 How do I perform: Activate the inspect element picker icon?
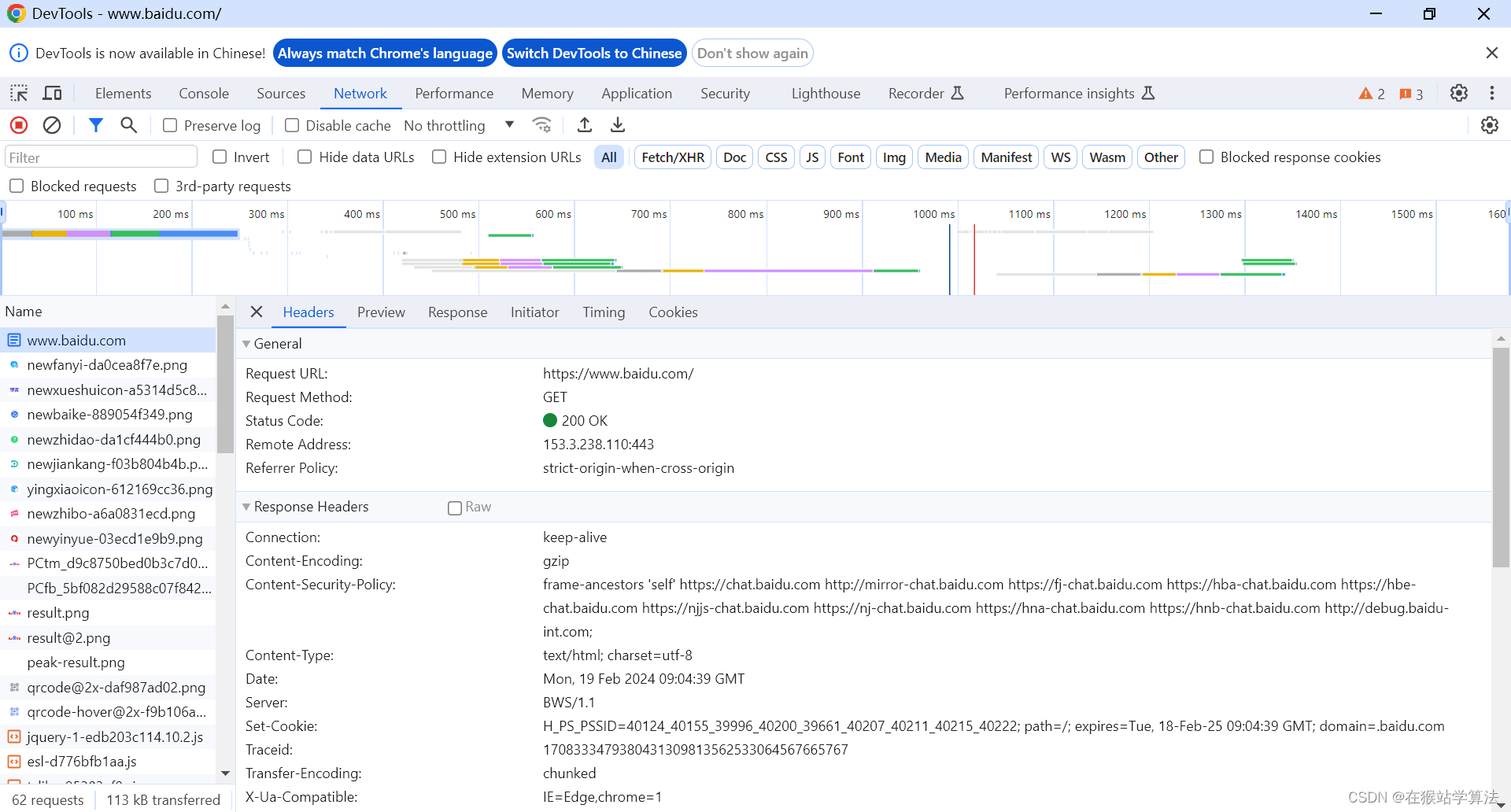[x=19, y=94]
